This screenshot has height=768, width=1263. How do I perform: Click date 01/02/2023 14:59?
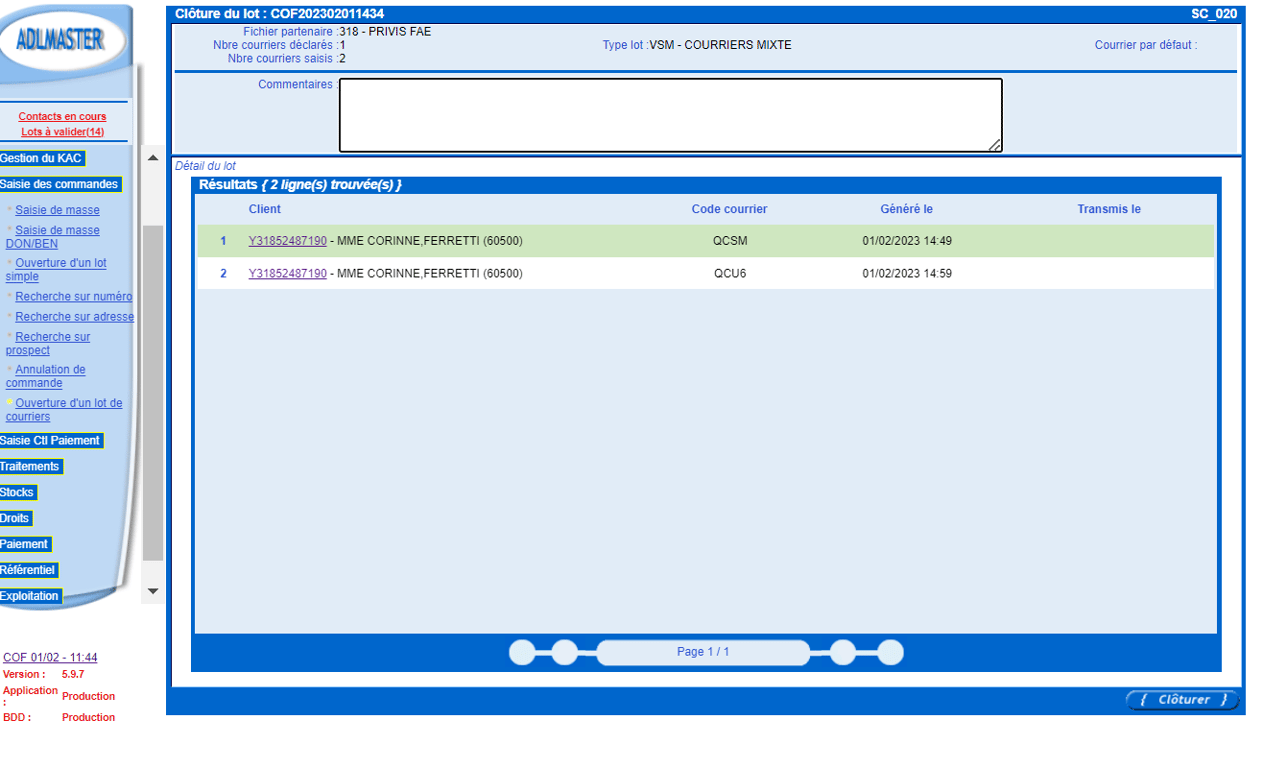907,273
